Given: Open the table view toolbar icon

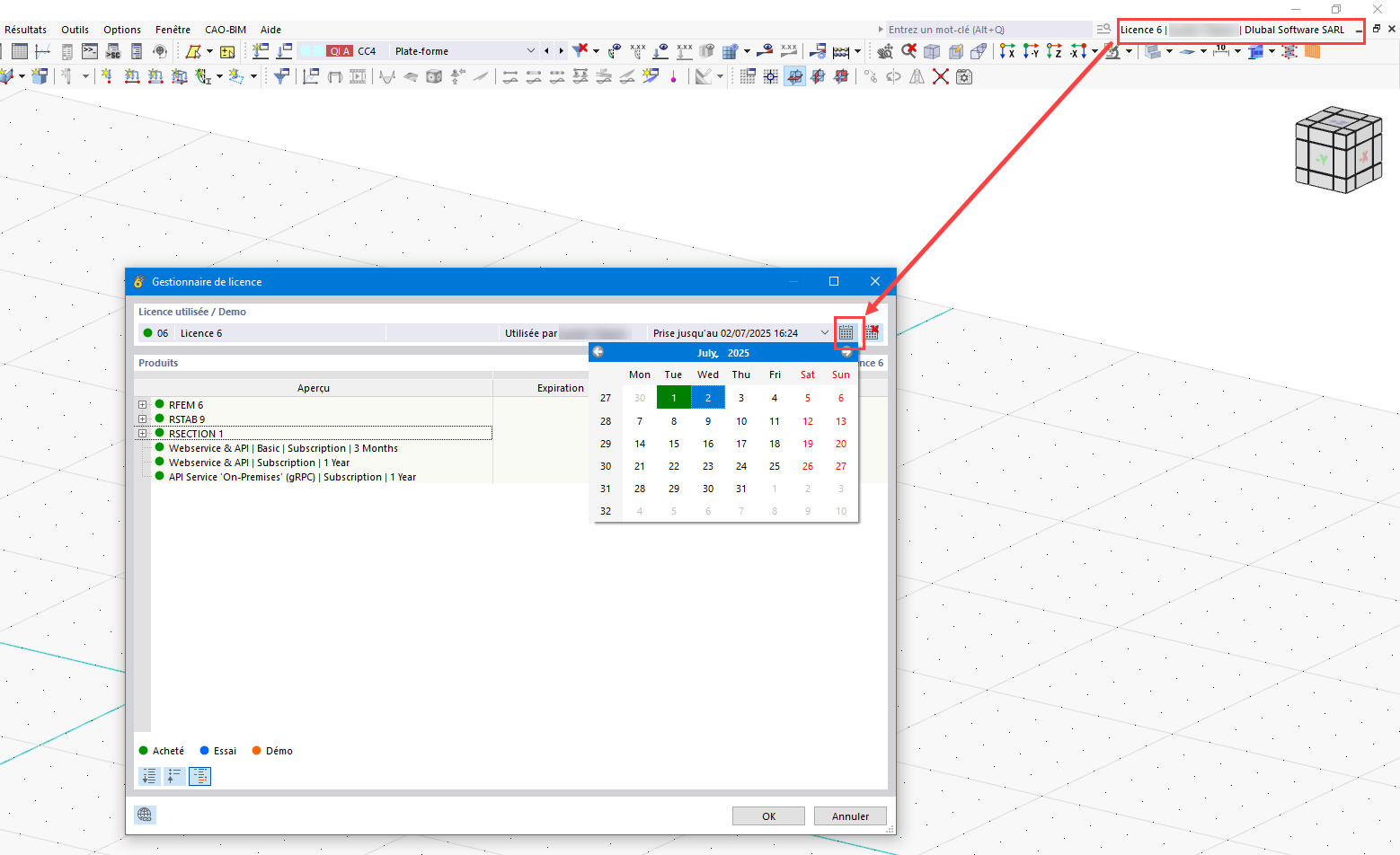Looking at the screenshot, I should click(20, 51).
